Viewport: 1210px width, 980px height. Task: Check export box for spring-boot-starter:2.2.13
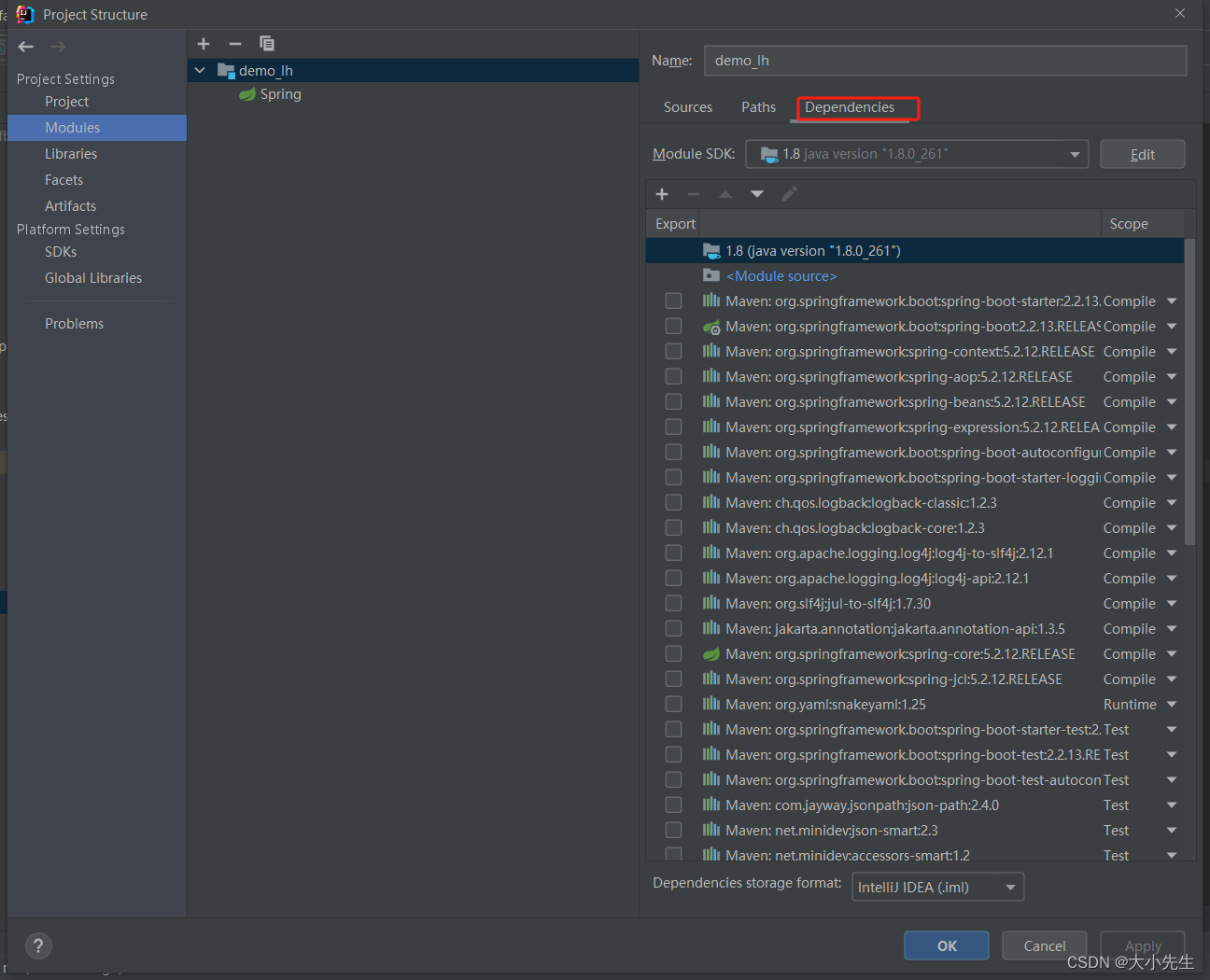coord(673,301)
